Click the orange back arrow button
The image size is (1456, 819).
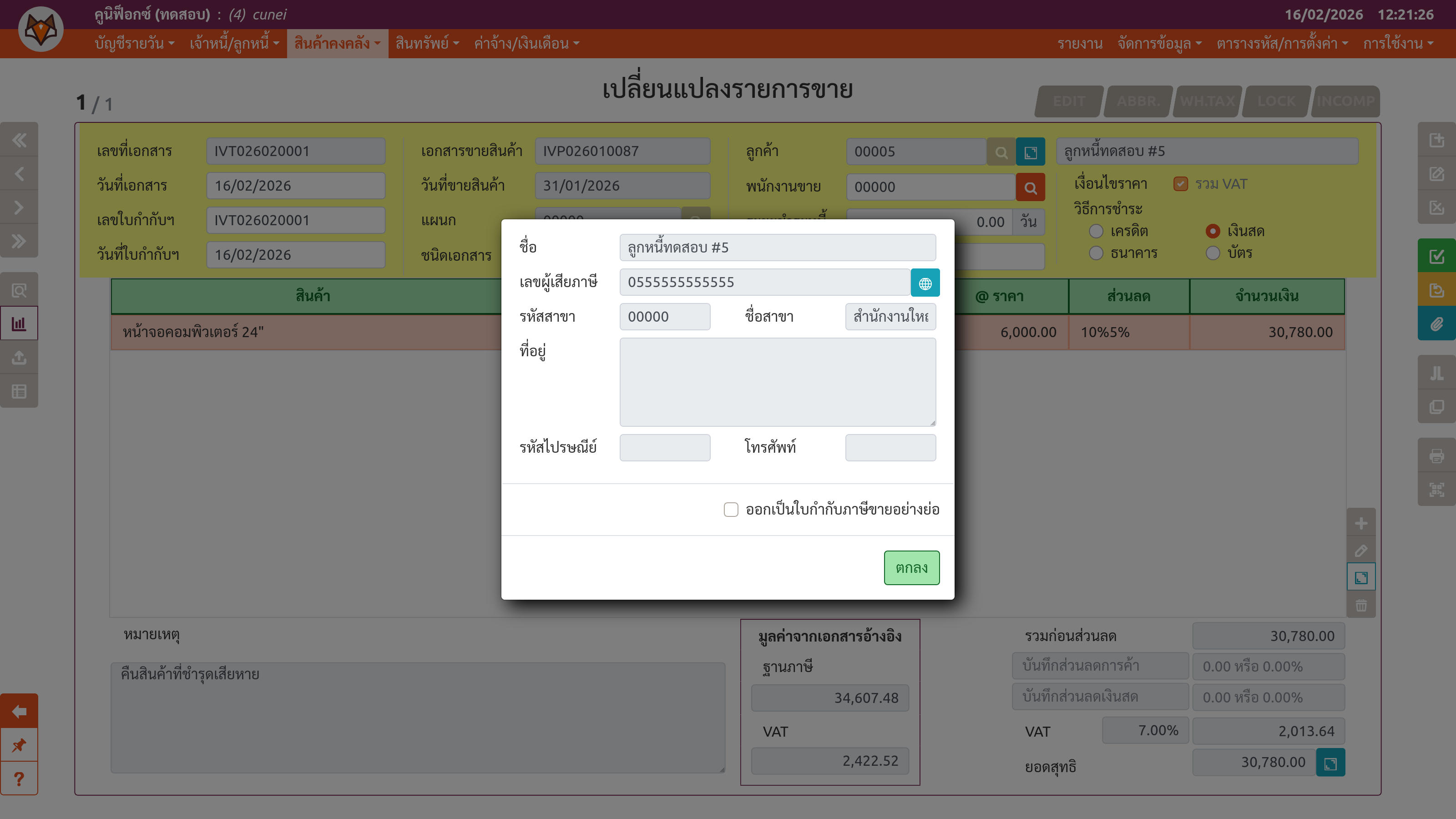[19, 711]
